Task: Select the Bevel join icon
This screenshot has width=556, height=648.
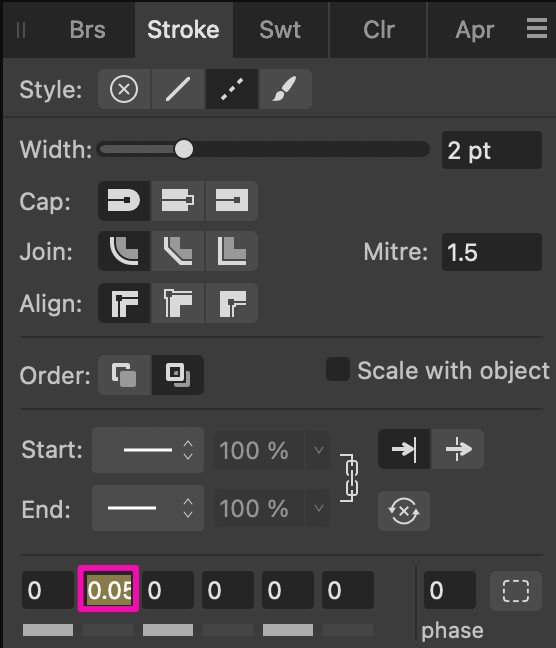Action: point(178,251)
